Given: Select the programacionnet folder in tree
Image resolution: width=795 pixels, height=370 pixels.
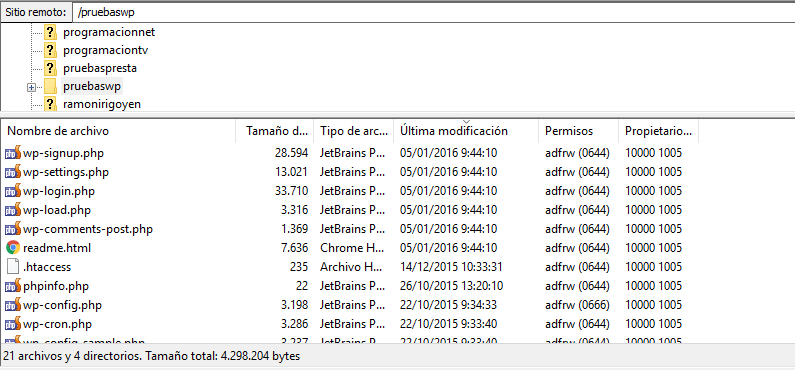Looking at the screenshot, I should [109, 32].
